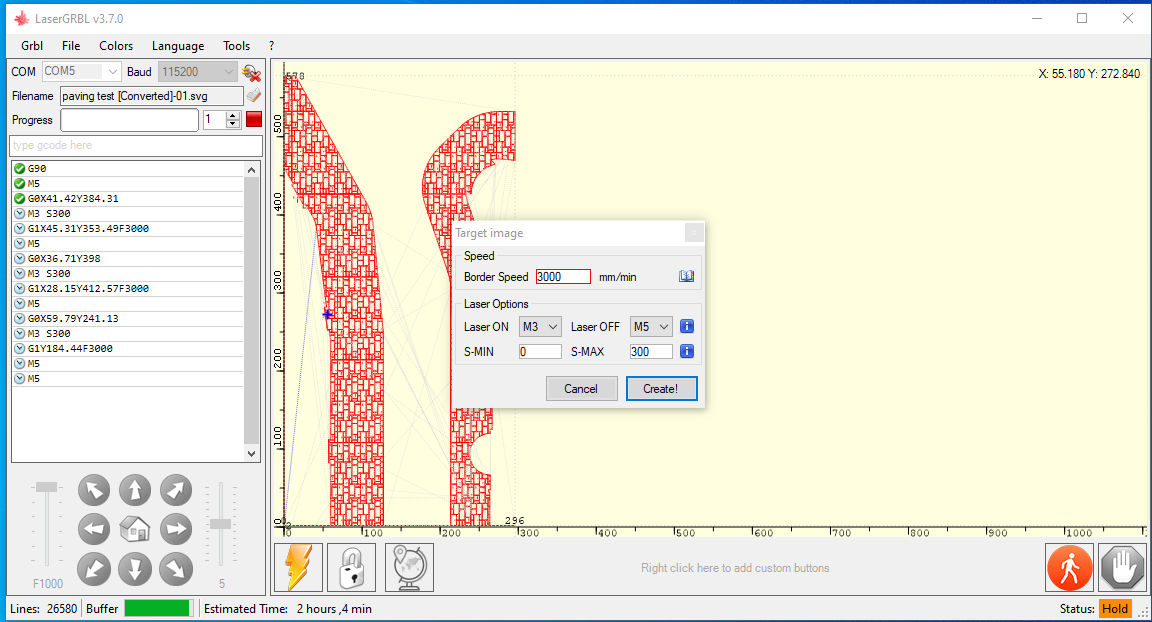Select the G1Y184.44F3000 gcode line
1152x622 pixels.
tap(128, 349)
